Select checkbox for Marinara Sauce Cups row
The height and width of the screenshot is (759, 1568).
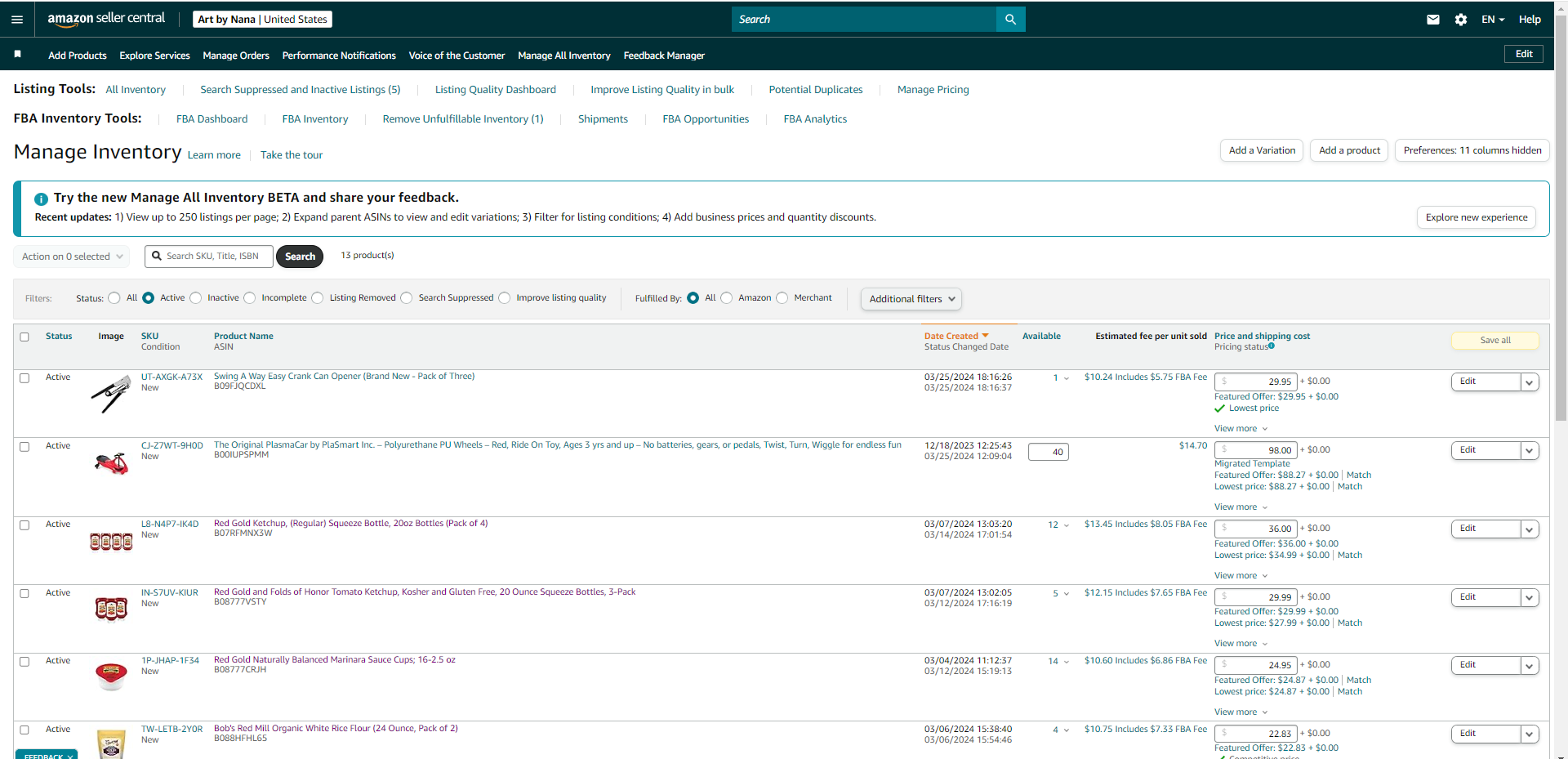(24, 662)
